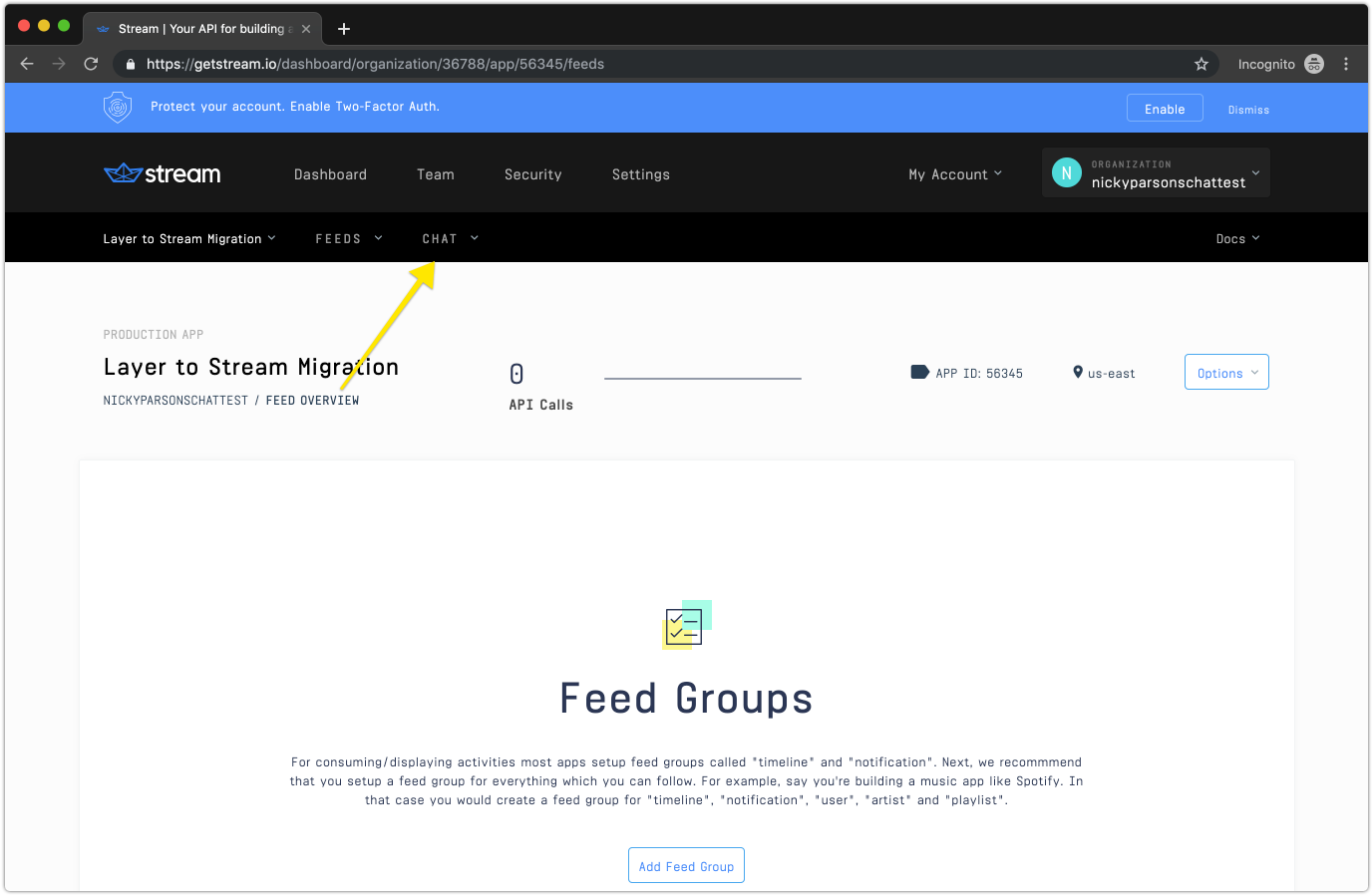Expand the Docs dropdown
The height and width of the screenshot is (896, 1372).
pyautogui.click(x=1238, y=239)
